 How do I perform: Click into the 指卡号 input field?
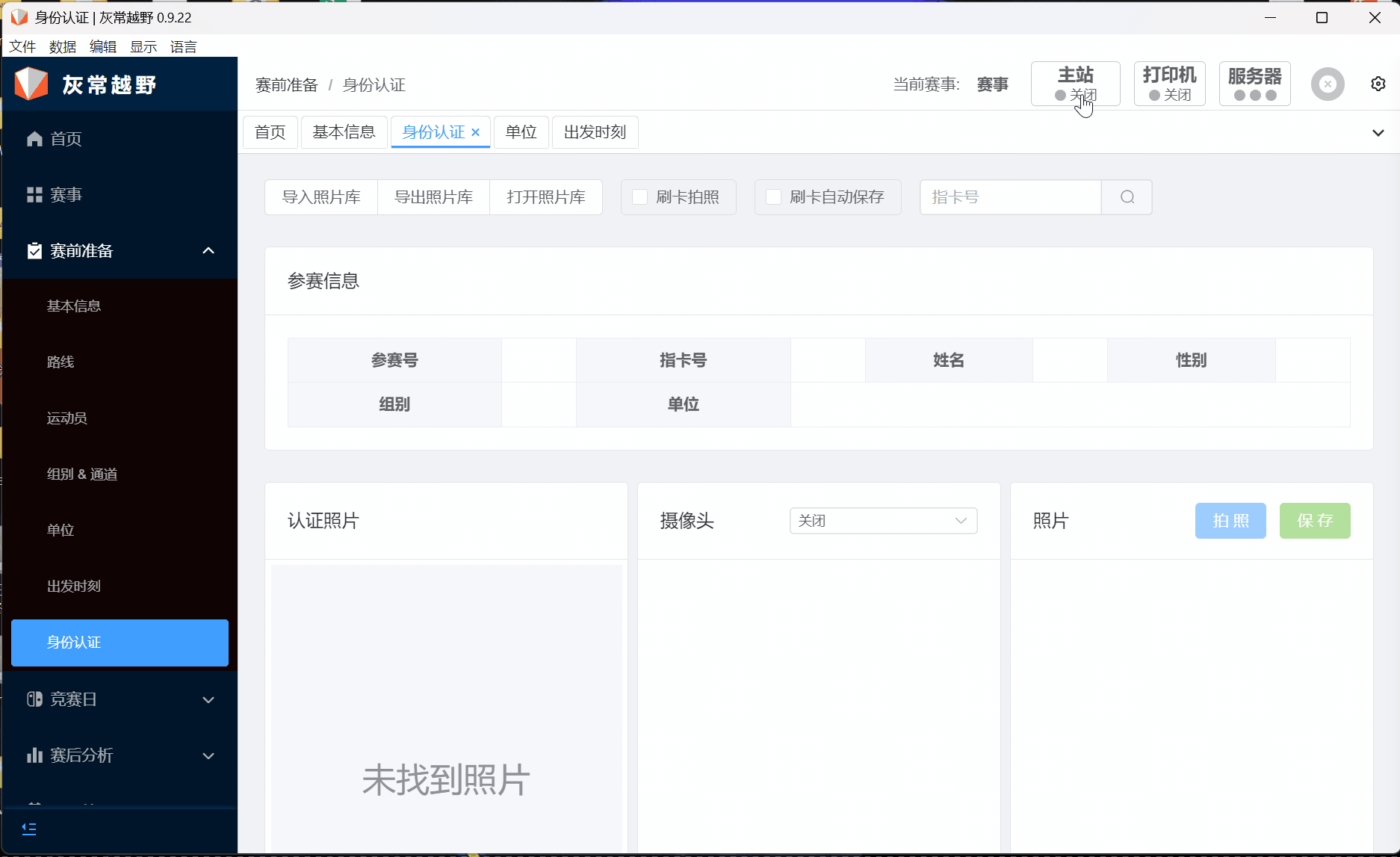coord(1010,197)
